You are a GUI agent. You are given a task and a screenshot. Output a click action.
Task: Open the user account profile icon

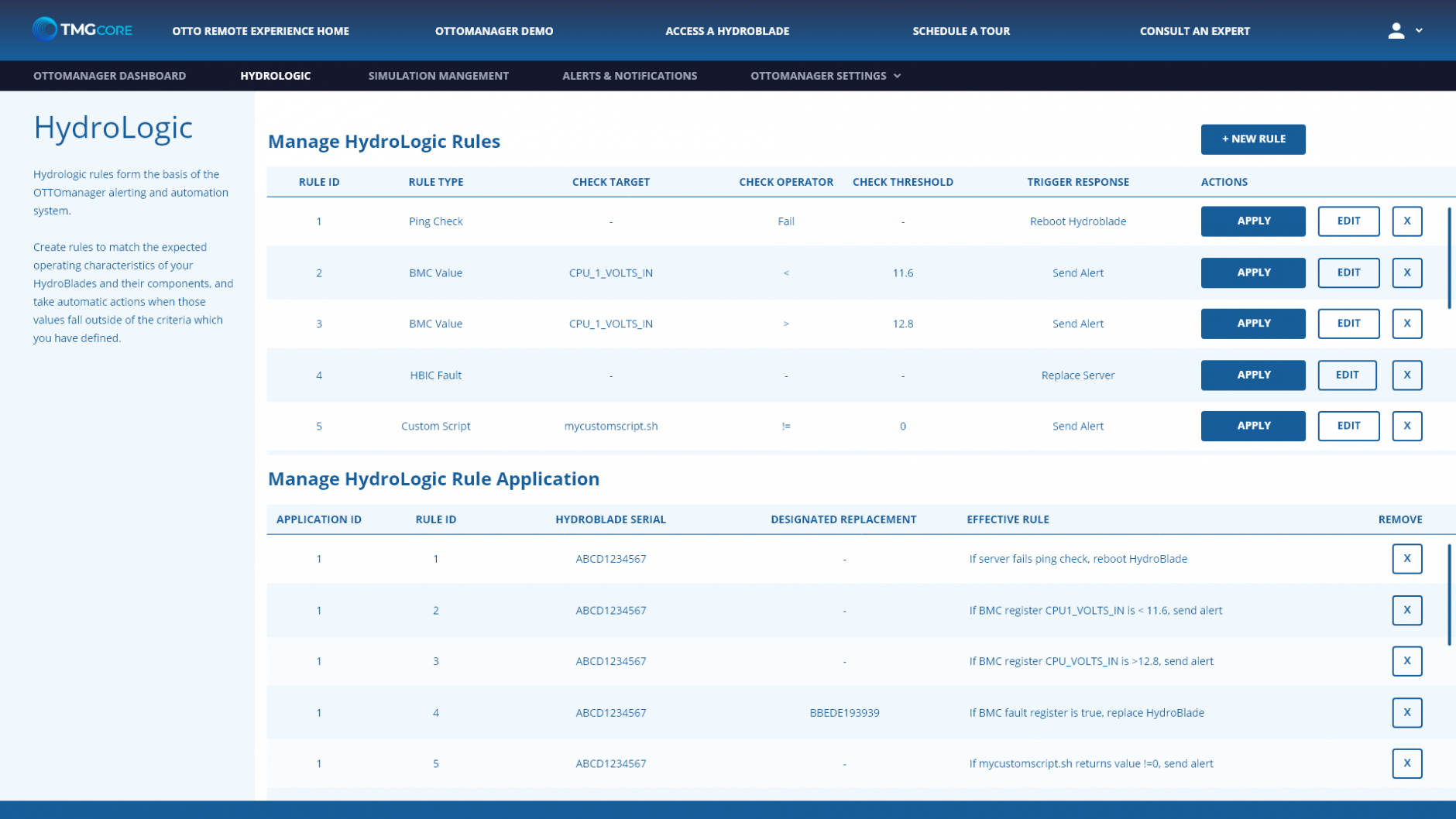pyautogui.click(x=1396, y=30)
